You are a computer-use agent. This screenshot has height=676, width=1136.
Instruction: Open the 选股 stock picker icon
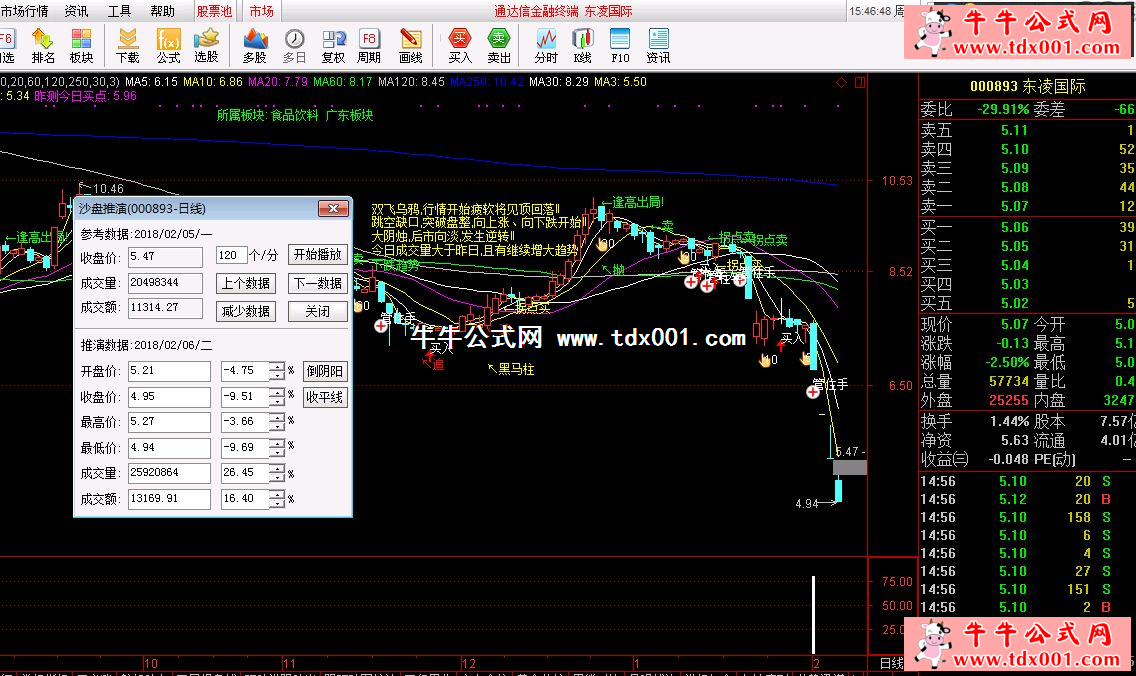206,45
